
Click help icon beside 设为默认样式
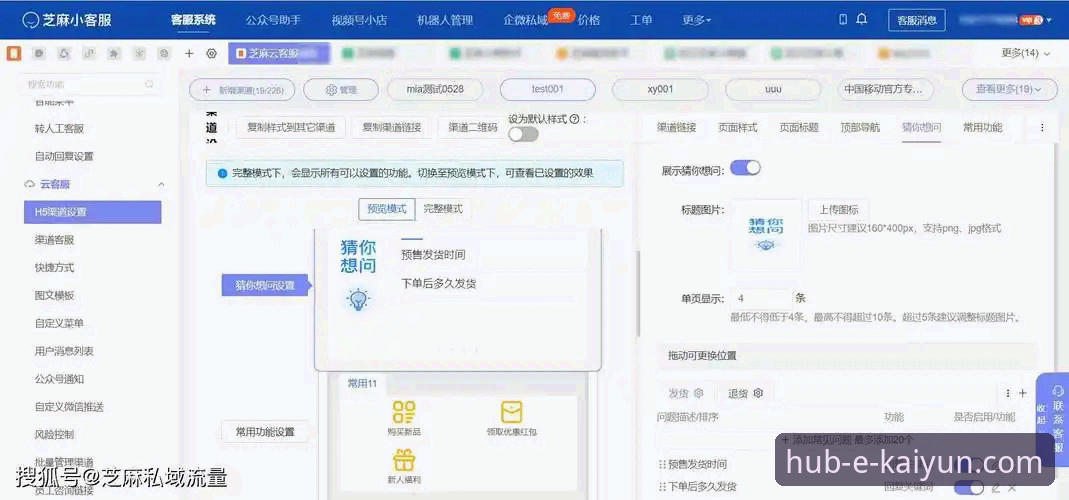tap(574, 119)
